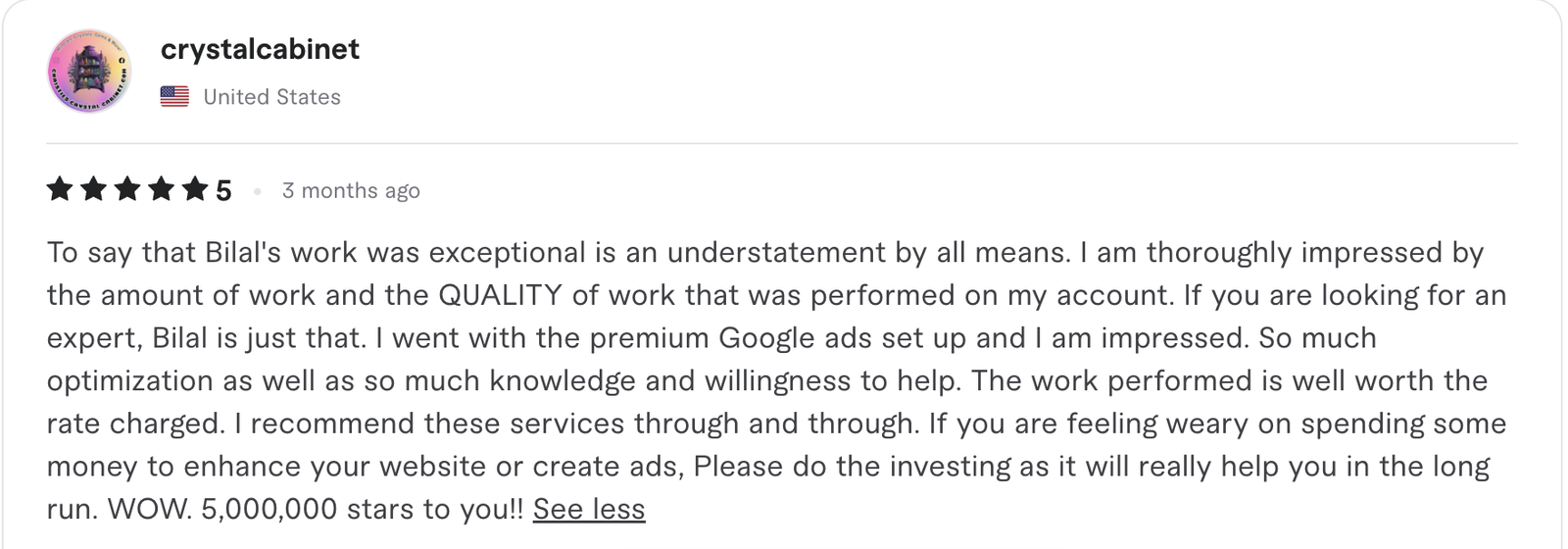The width and height of the screenshot is (1568, 549).
Task: Click the second rating star
Action: [94, 189]
